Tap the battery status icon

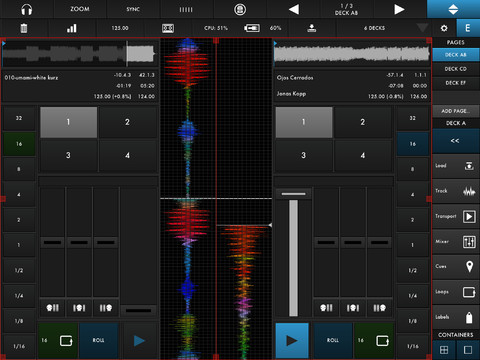(x=252, y=28)
